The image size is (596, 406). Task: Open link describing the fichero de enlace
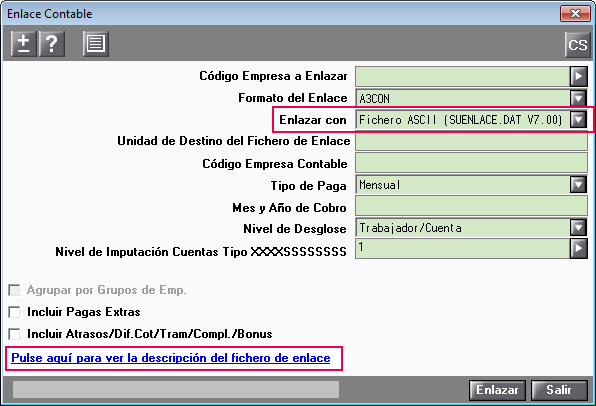171,358
